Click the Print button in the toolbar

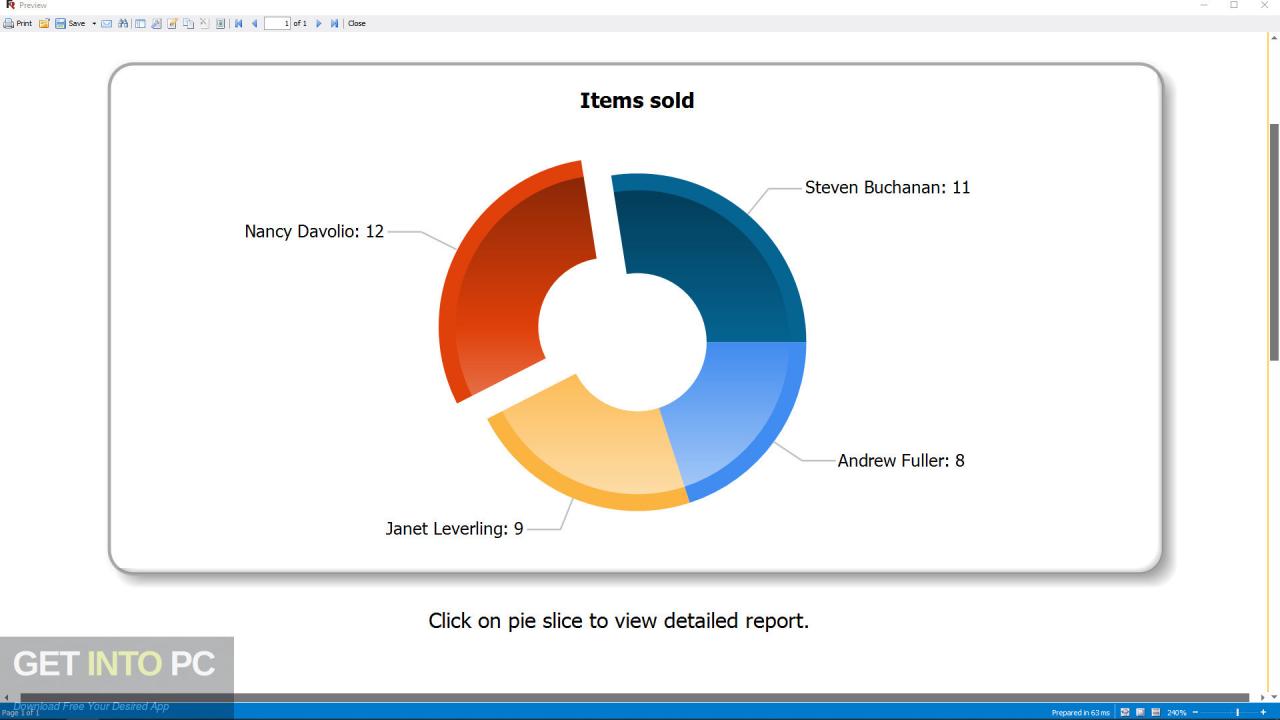click(18, 23)
